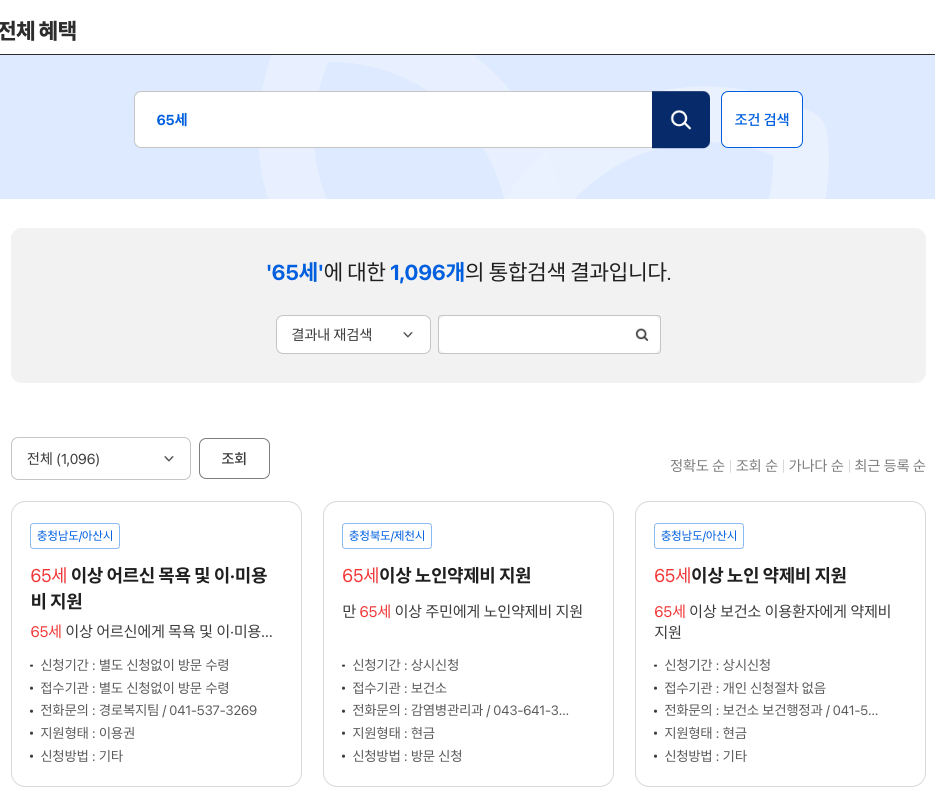Open the 조건 검색 condition search
The image size is (935, 802).
coord(761,119)
